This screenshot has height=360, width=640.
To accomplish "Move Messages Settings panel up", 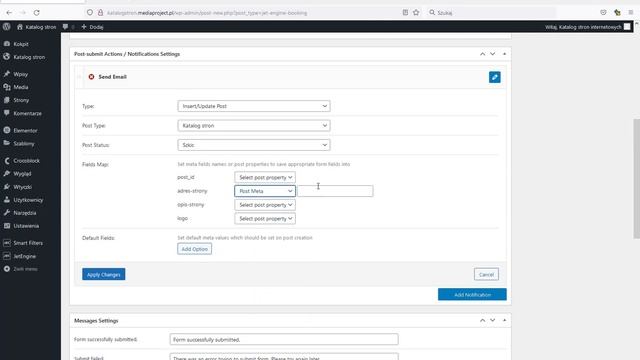I will pyautogui.click(x=482, y=320).
